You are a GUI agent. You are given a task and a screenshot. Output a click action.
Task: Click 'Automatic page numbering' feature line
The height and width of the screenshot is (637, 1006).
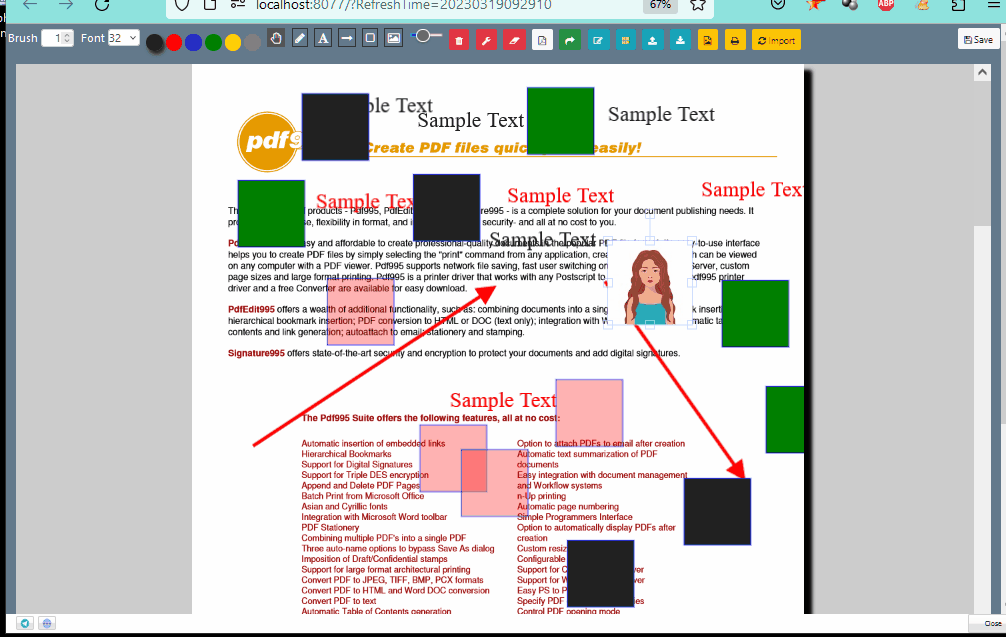568,507
